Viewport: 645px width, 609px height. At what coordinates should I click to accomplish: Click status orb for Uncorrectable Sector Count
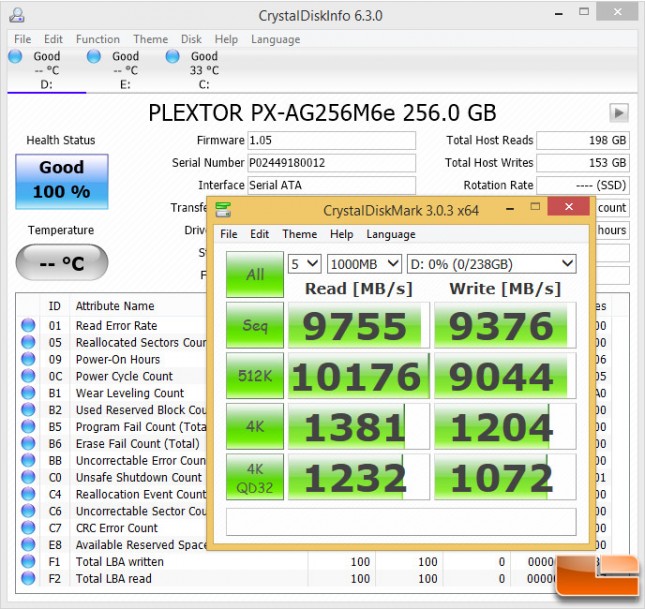(28, 511)
